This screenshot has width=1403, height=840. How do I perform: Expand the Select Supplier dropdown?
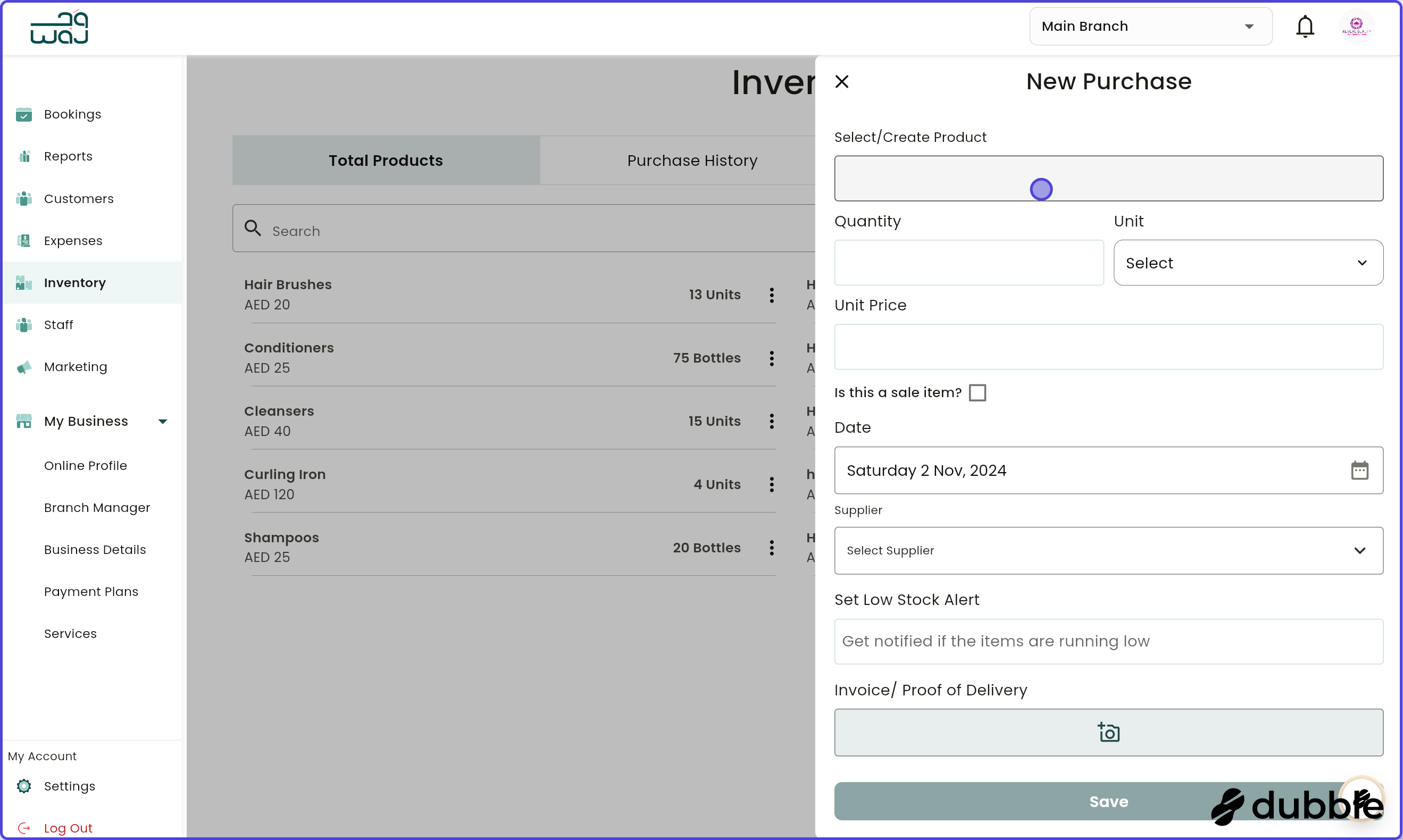click(x=1108, y=551)
